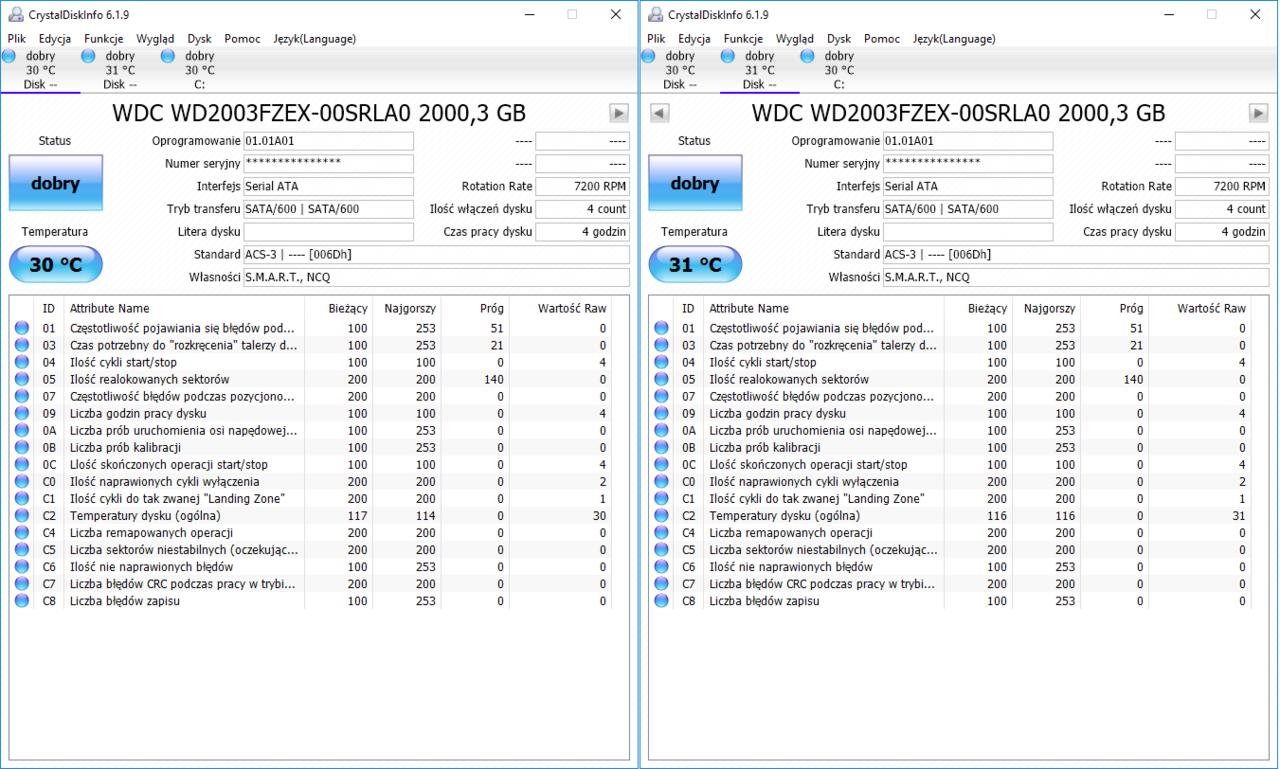Image resolution: width=1280 pixels, height=769 pixels.
Task: Select C: disk tab in left window
Action: tap(199, 70)
